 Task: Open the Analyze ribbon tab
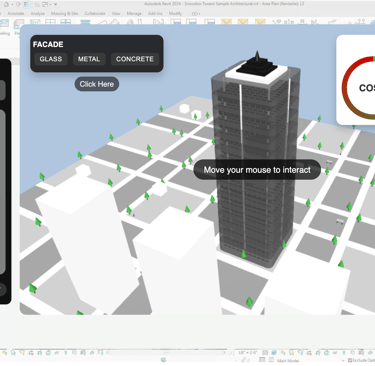coord(38,14)
